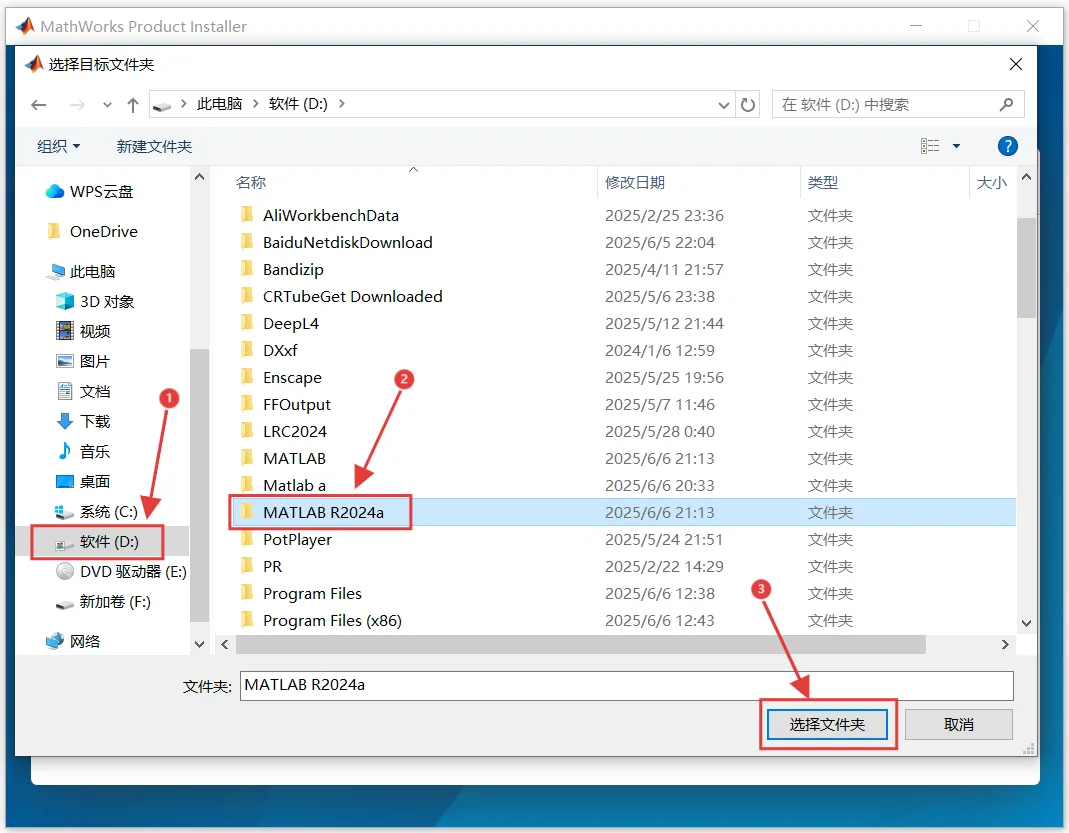Screen dimensions: 1069x833
Task: Select OneDrive in sidebar
Action: pyautogui.click(x=93, y=232)
